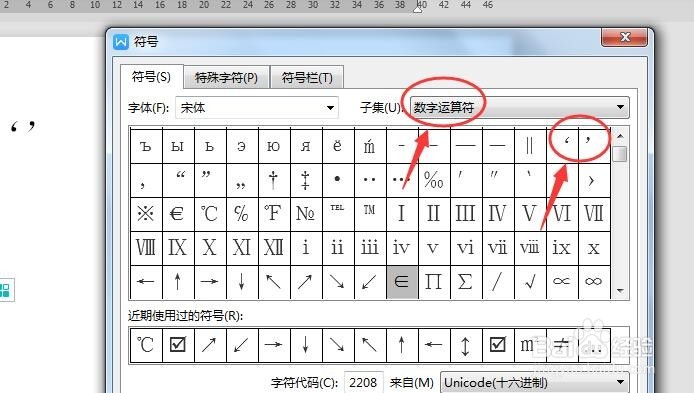The image size is (694, 393).
Task: Choose the up arrow ↑ in the main grid
Action: click(177, 282)
